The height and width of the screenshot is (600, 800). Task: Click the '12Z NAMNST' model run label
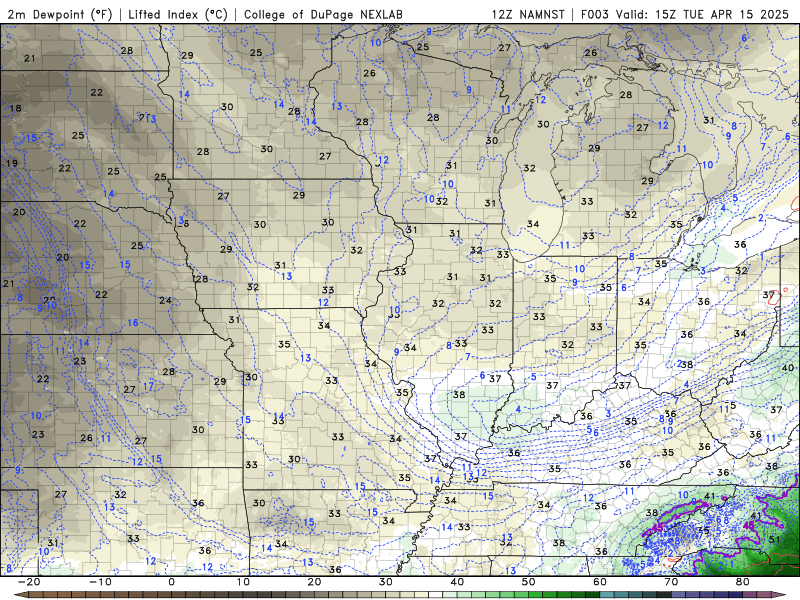[528, 14]
